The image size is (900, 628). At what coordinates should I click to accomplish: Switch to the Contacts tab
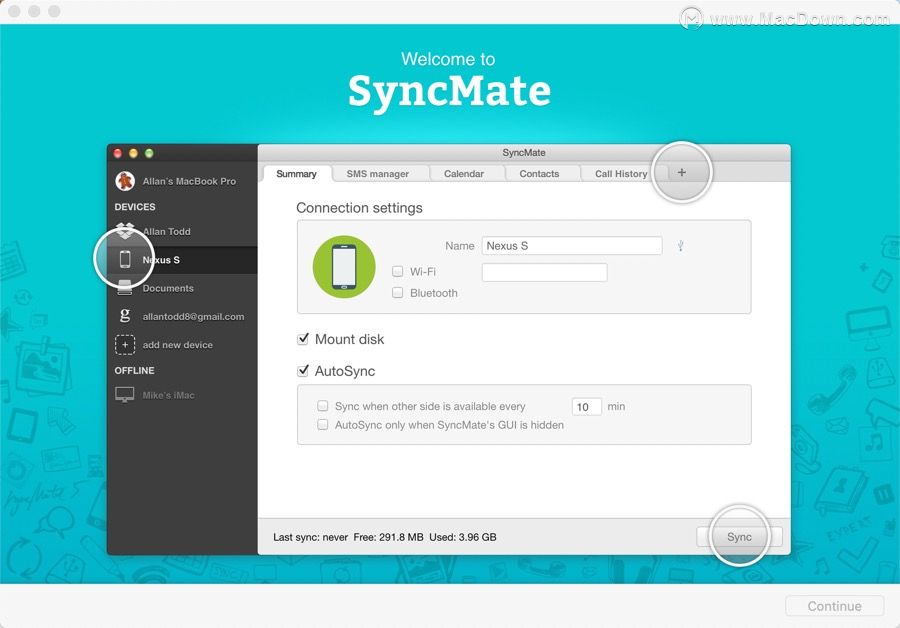[539, 173]
